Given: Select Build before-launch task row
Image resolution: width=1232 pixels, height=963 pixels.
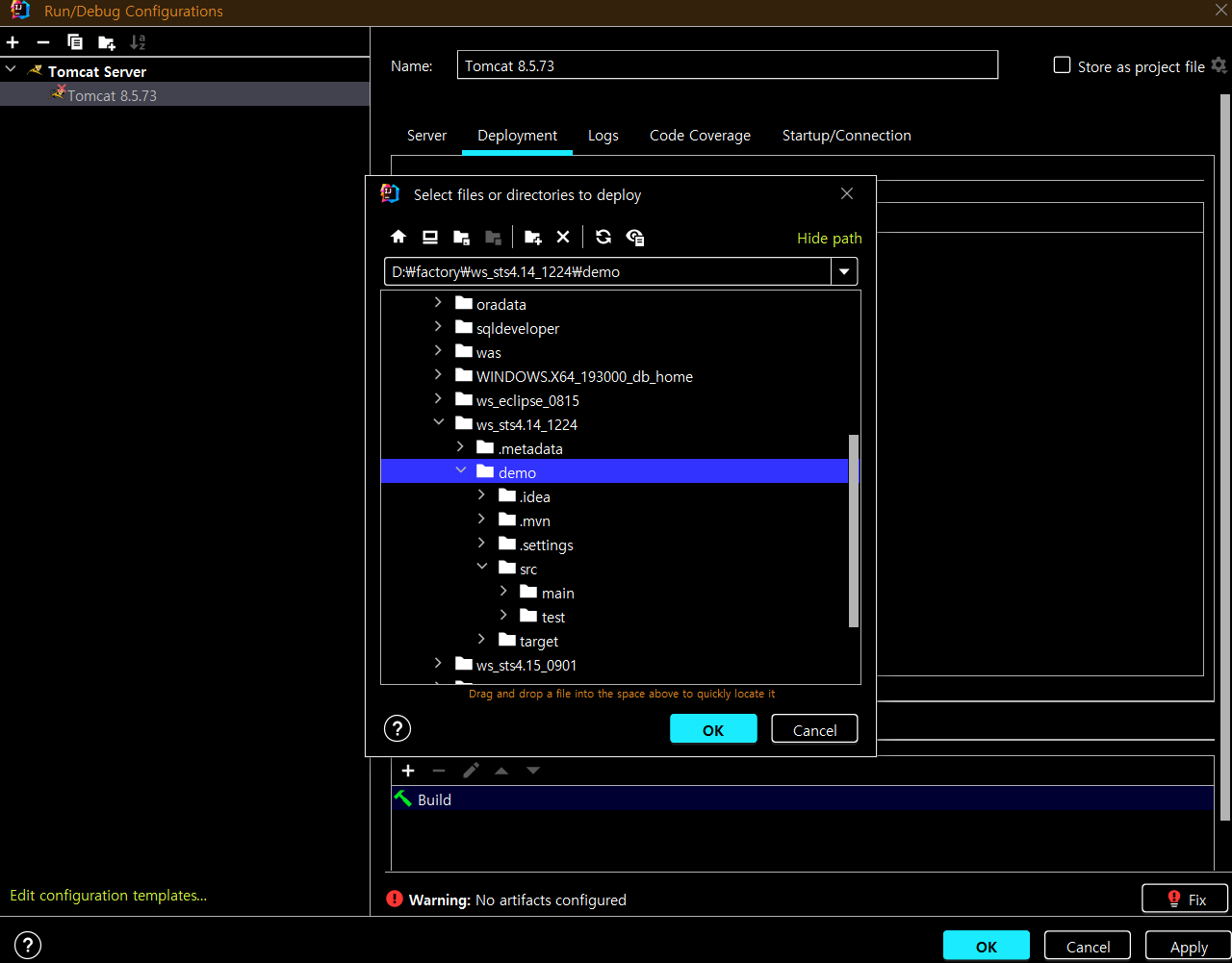Looking at the screenshot, I should [803, 798].
